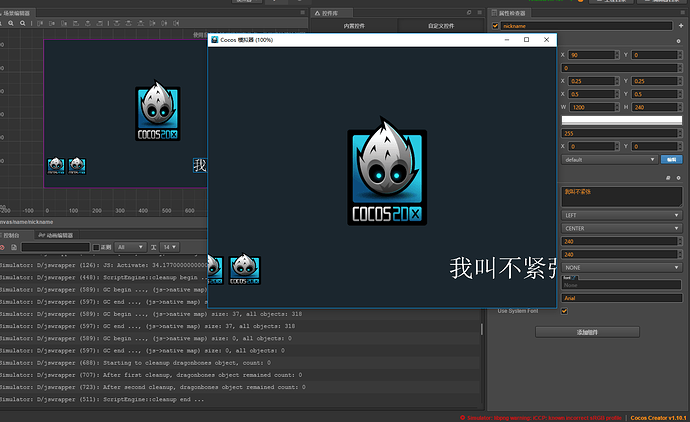Select the label node in scene editor

[200, 165]
